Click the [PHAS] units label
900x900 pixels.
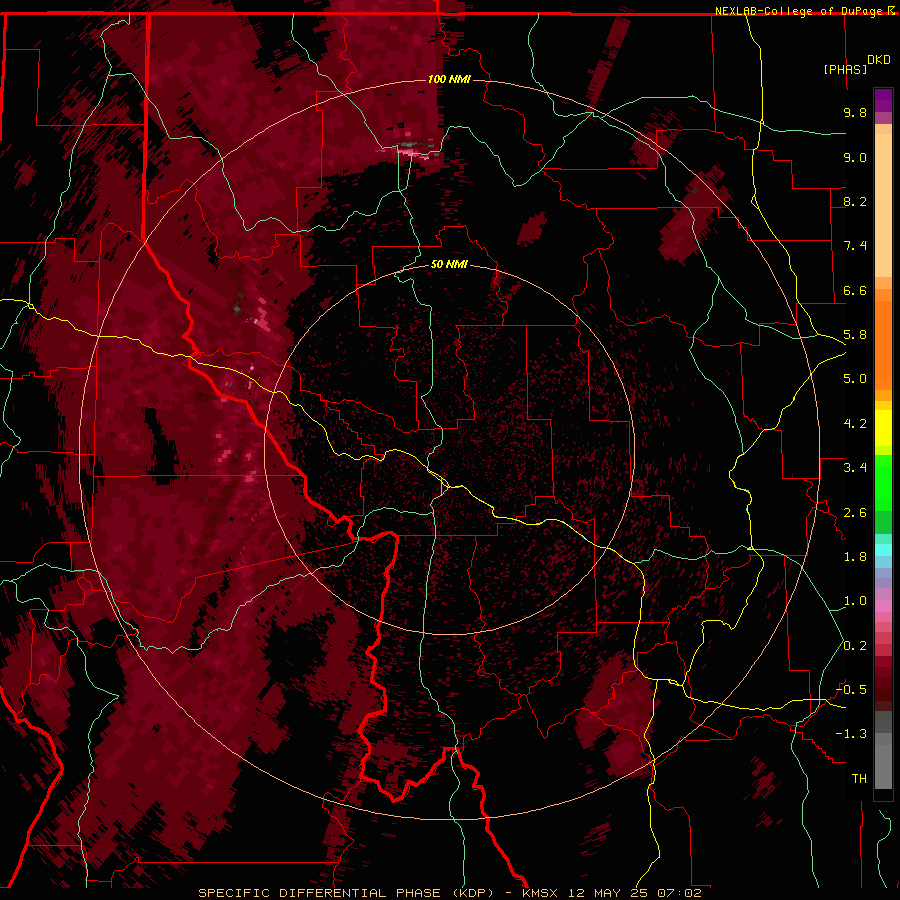(845, 69)
